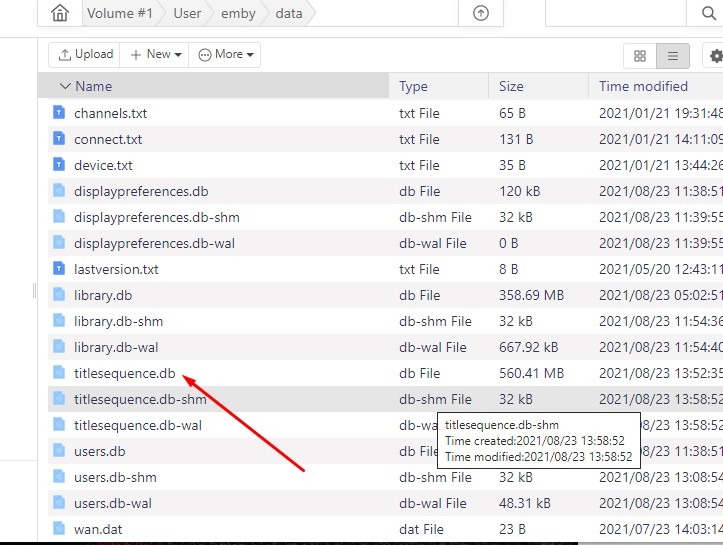
Task: Click the lastversion.txt file name
Action: pos(116,269)
